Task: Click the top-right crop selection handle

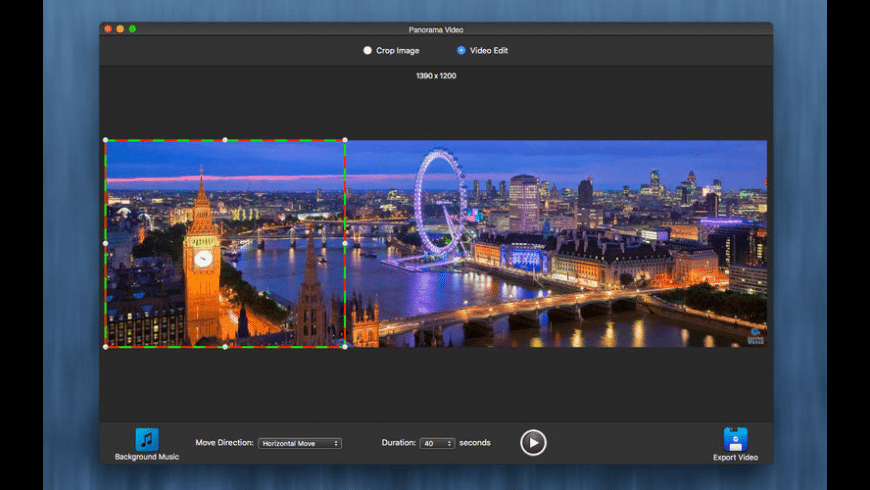Action: tap(345, 140)
